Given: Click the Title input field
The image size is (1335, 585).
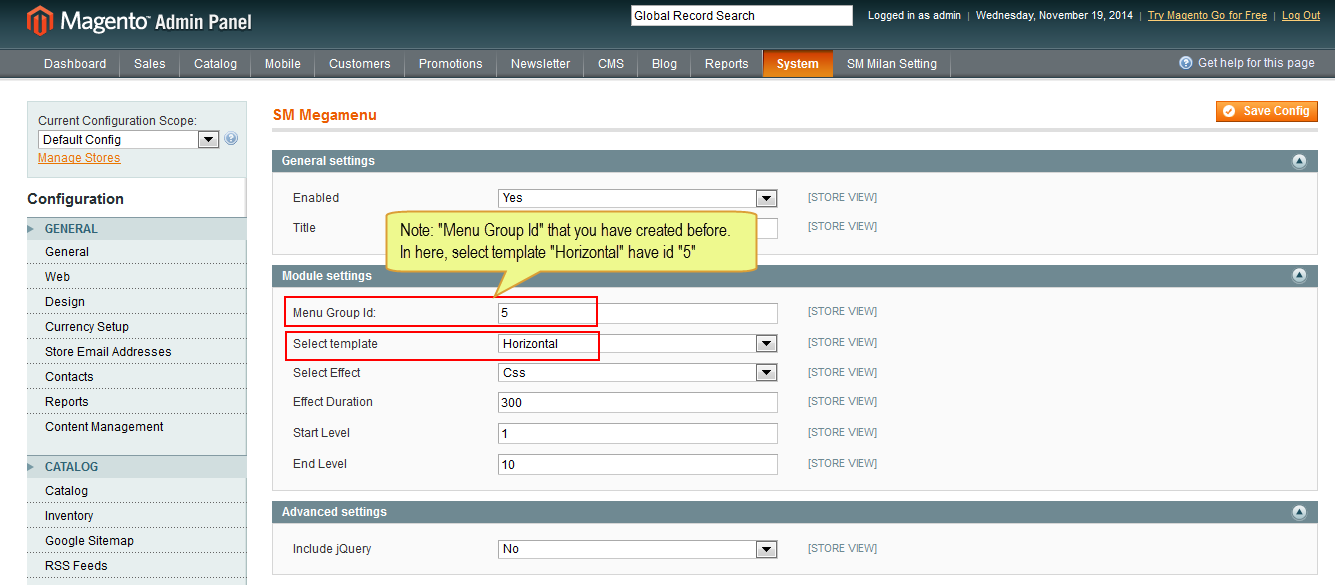Looking at the screenshot, I should pyautogui.click(x=638, y=228).
